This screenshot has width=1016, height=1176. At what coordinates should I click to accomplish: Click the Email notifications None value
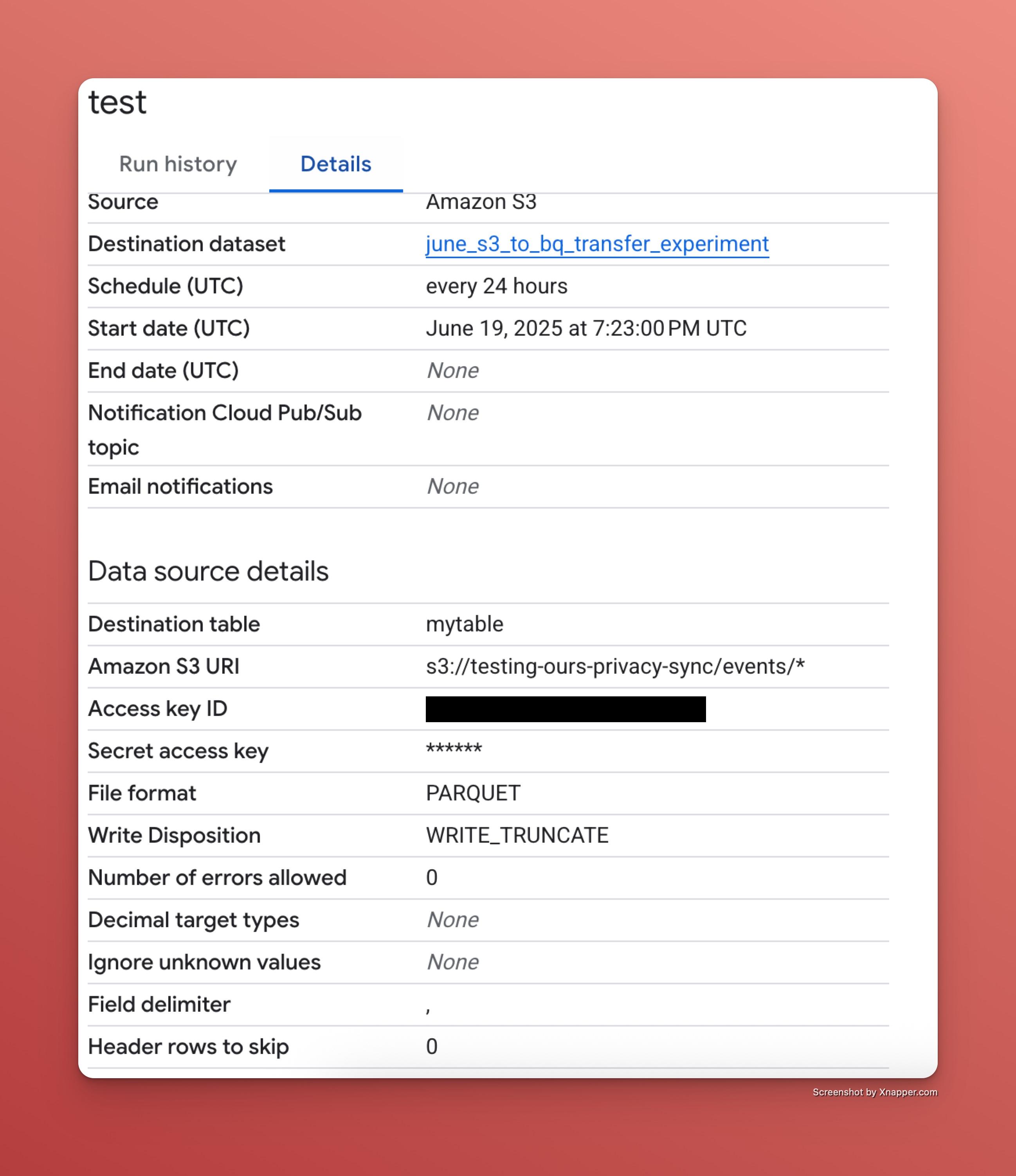[453, 486]
